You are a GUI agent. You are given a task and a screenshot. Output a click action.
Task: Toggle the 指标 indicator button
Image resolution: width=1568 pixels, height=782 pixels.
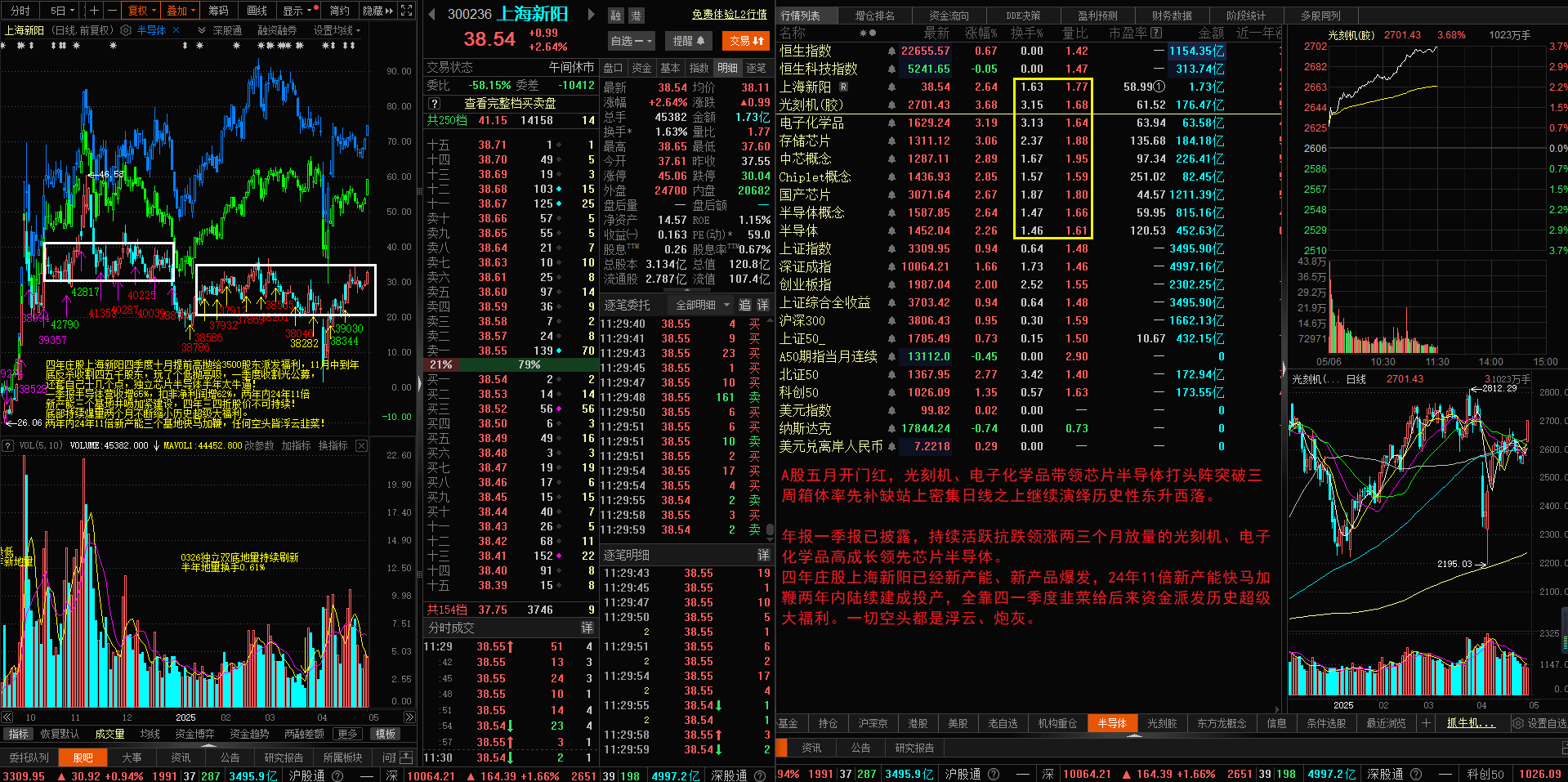18,734
